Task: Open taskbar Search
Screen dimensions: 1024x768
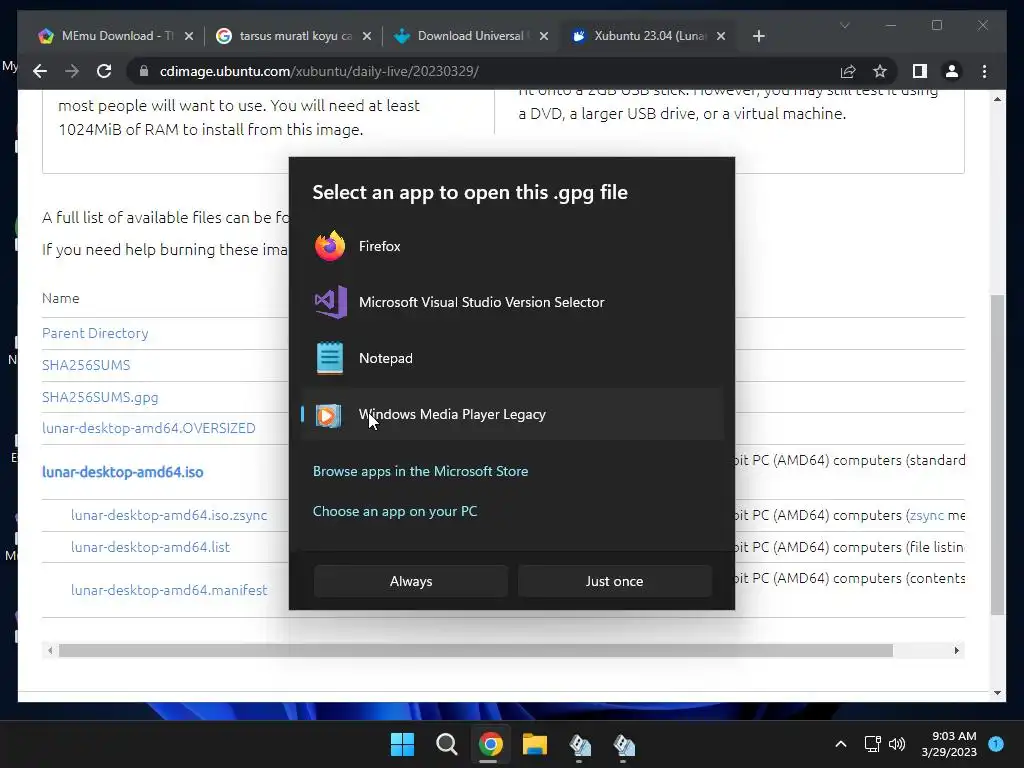Action: point(447,744)
